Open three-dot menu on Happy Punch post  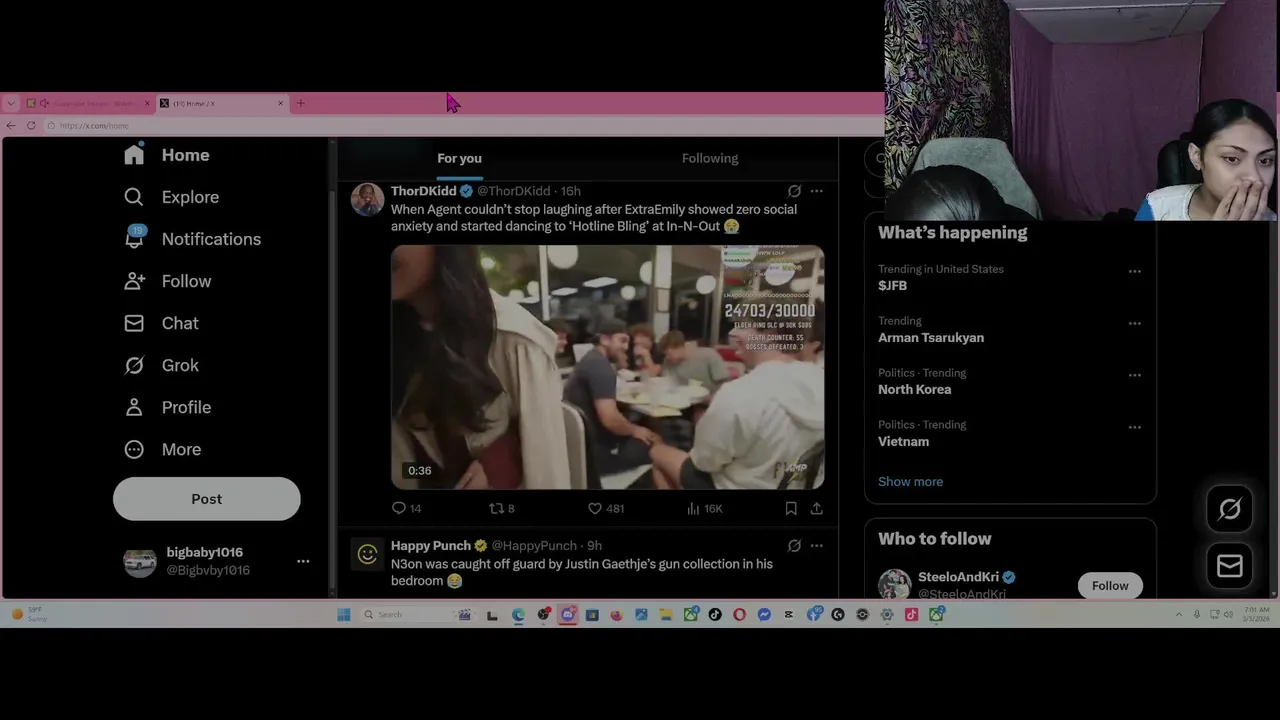[817, 546]
